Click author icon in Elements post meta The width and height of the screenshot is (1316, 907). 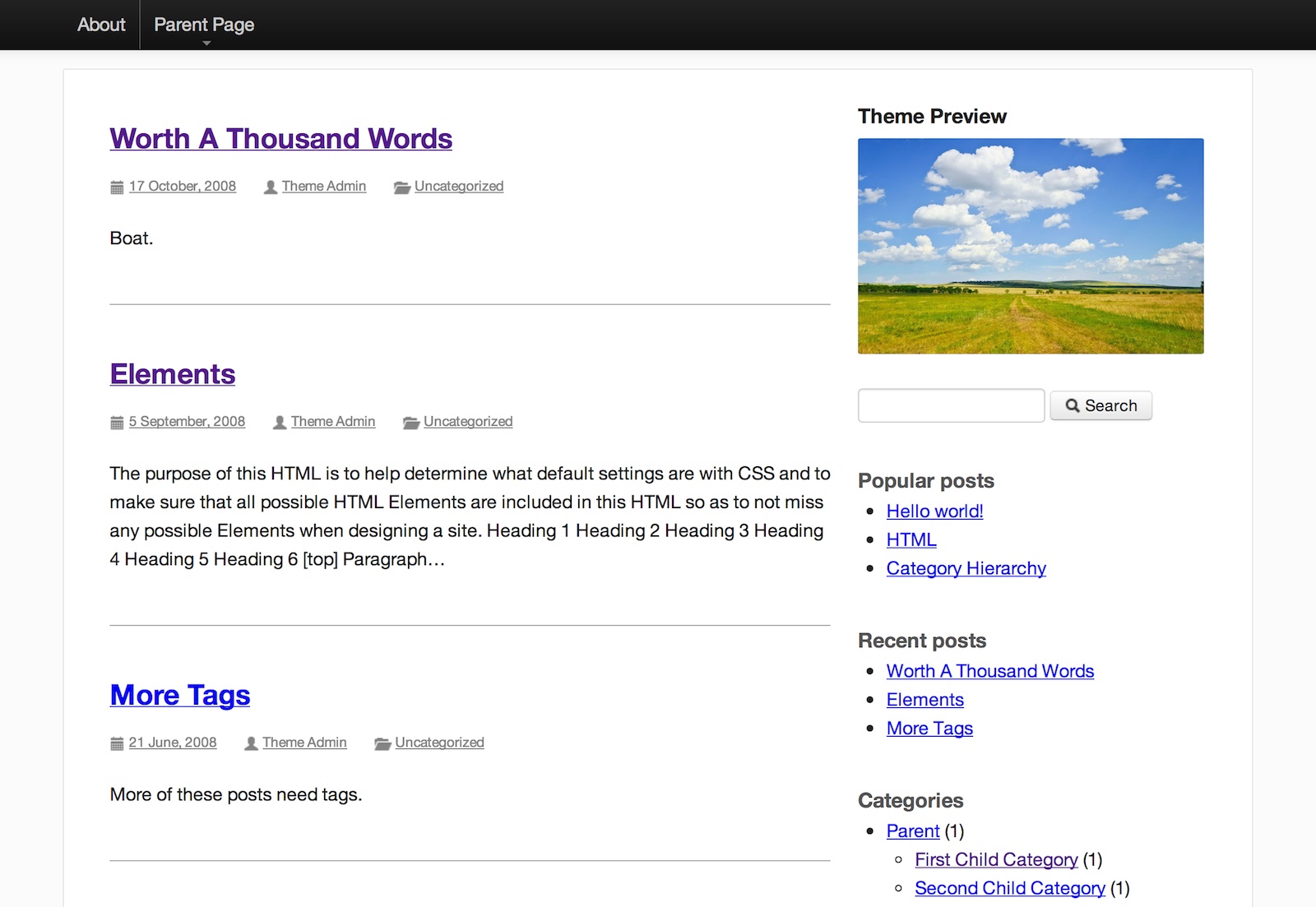280,423
